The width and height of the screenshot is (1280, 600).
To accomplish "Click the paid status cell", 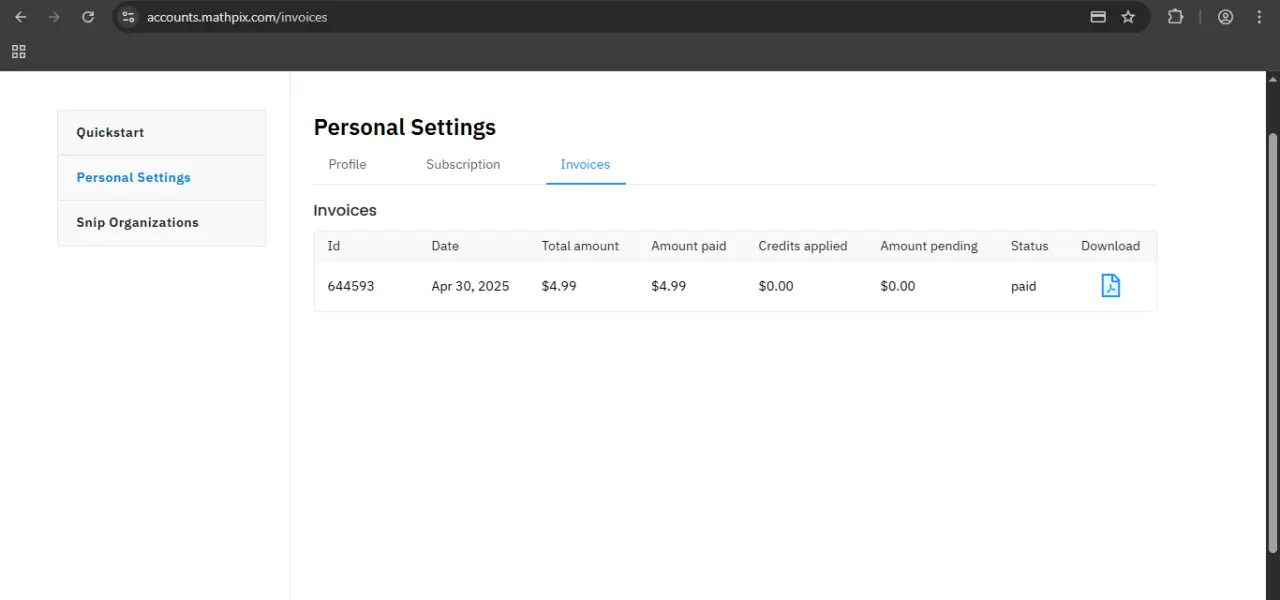I will click(1023, 286).
